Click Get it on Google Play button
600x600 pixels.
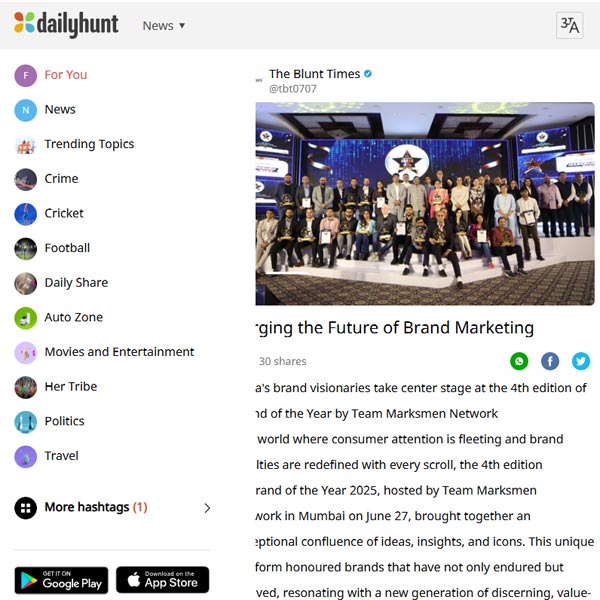[x=61, y=580]
